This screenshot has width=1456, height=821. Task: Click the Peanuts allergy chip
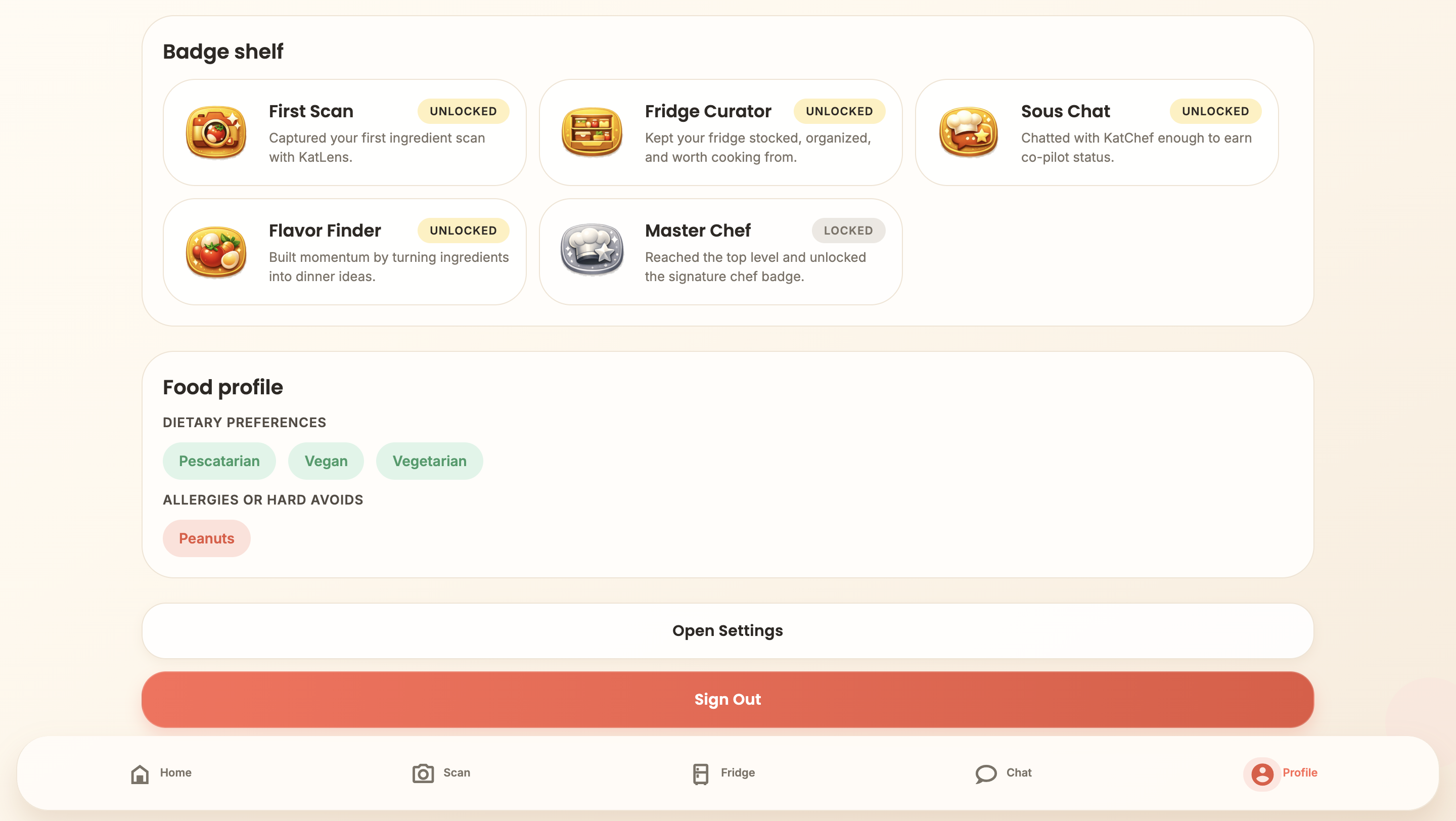(x=206, y=538)
